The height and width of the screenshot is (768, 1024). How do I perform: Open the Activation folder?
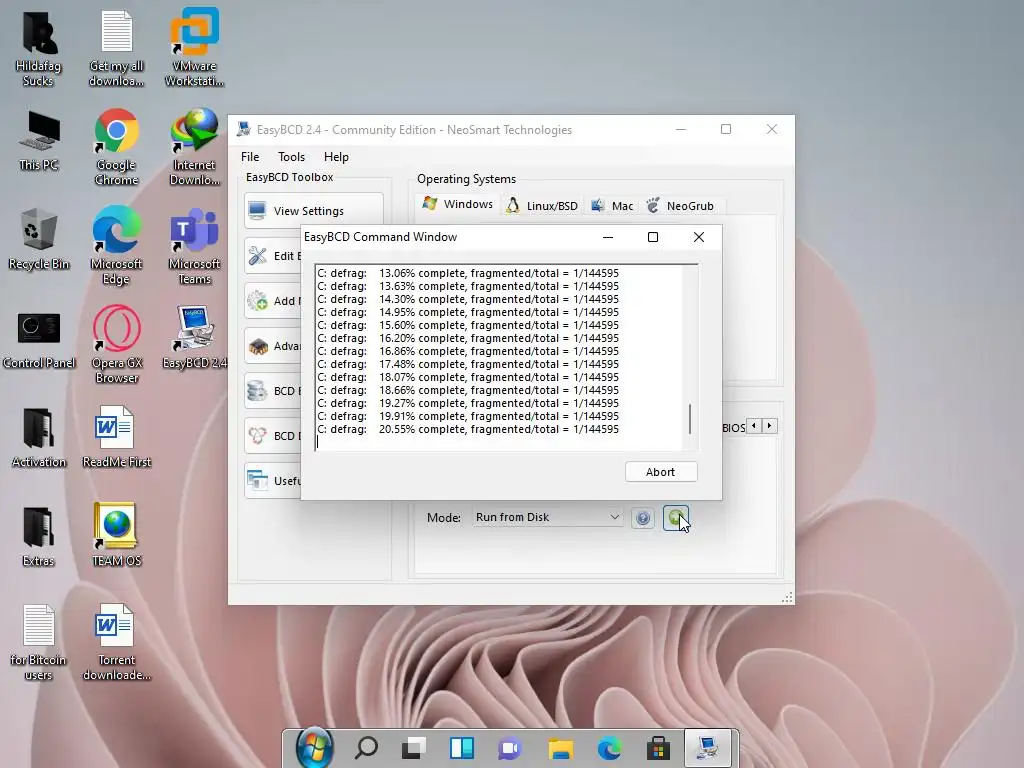(x=39, y=438)
